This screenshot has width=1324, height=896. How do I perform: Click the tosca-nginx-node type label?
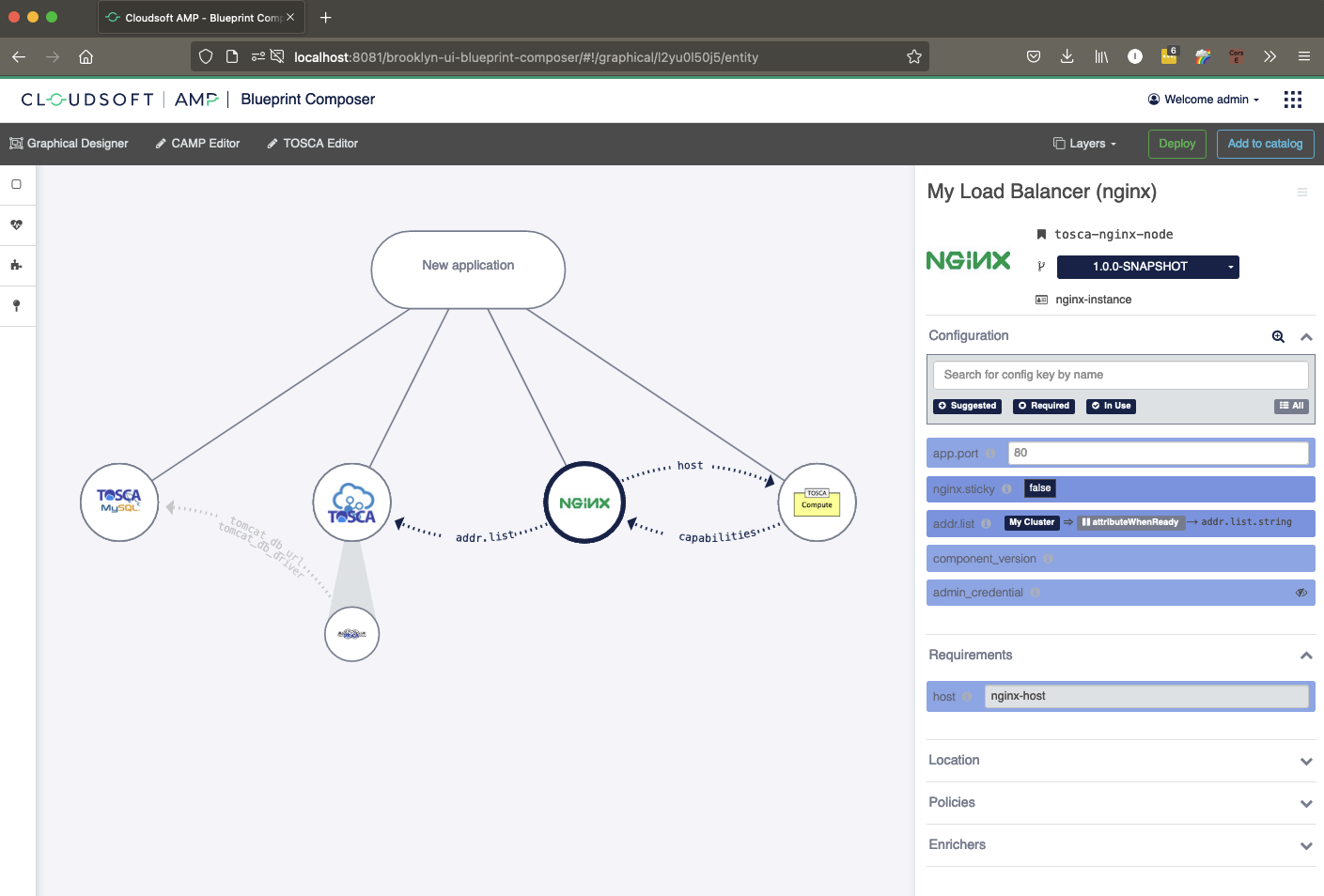1114,235
